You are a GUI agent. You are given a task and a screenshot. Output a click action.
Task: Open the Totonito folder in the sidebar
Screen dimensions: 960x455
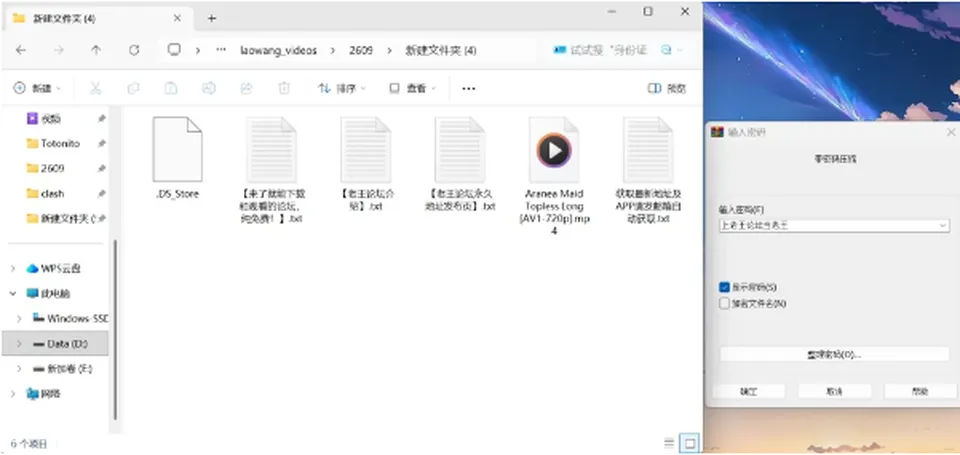tap(60, 143)
